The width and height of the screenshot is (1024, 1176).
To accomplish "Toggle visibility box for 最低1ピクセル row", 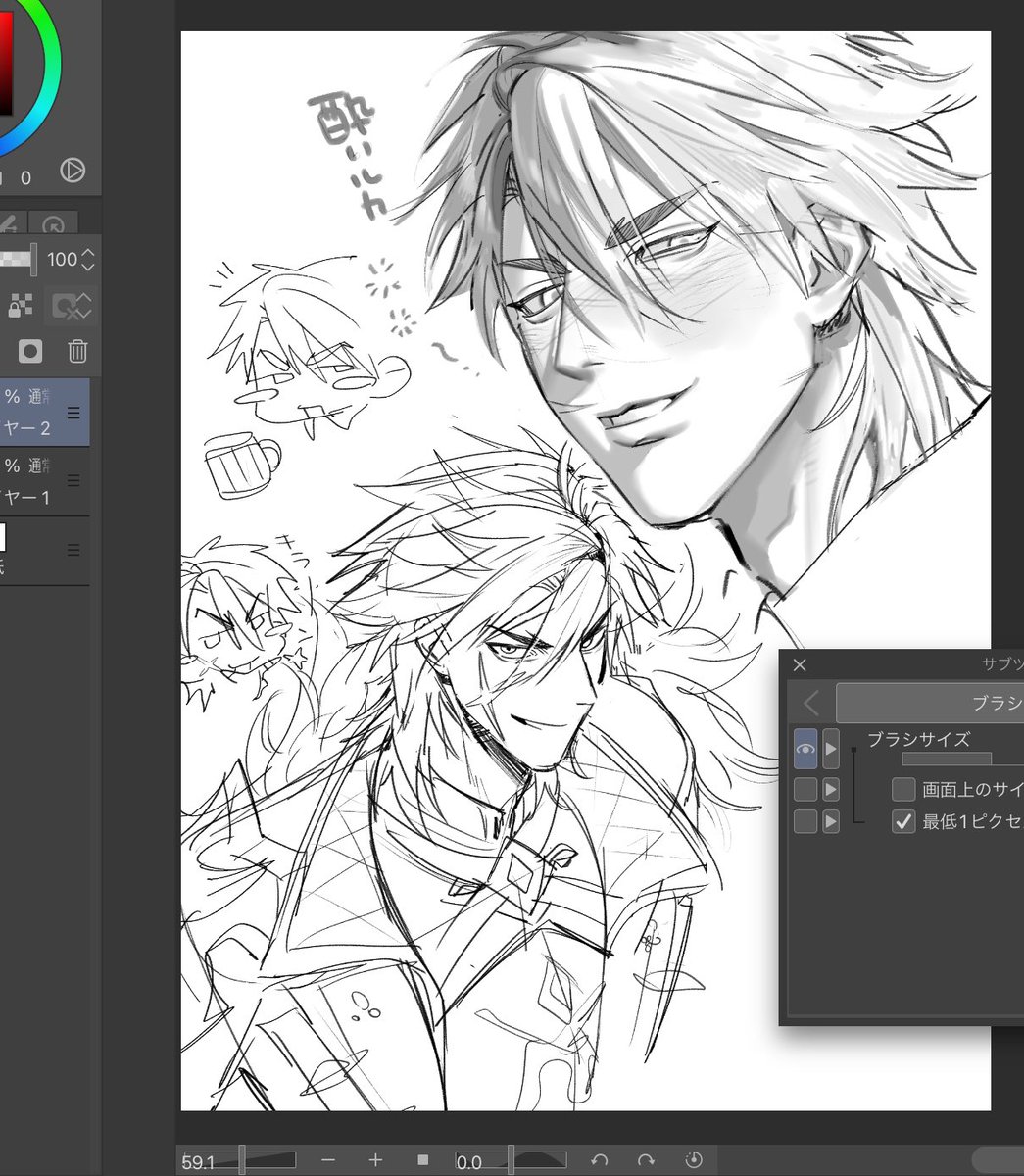I will pos(805,821).
